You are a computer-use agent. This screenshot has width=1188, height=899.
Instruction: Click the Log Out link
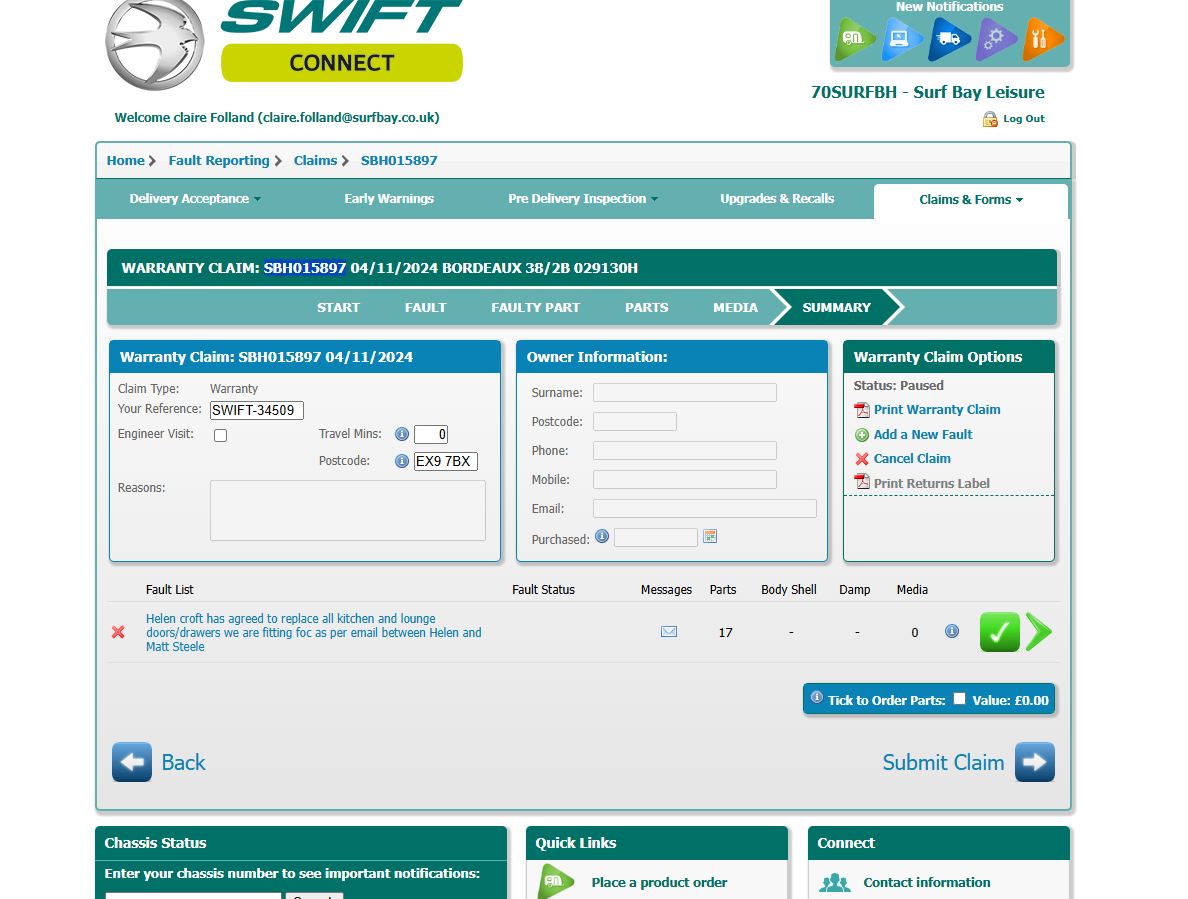click(x=1024, y=119)
